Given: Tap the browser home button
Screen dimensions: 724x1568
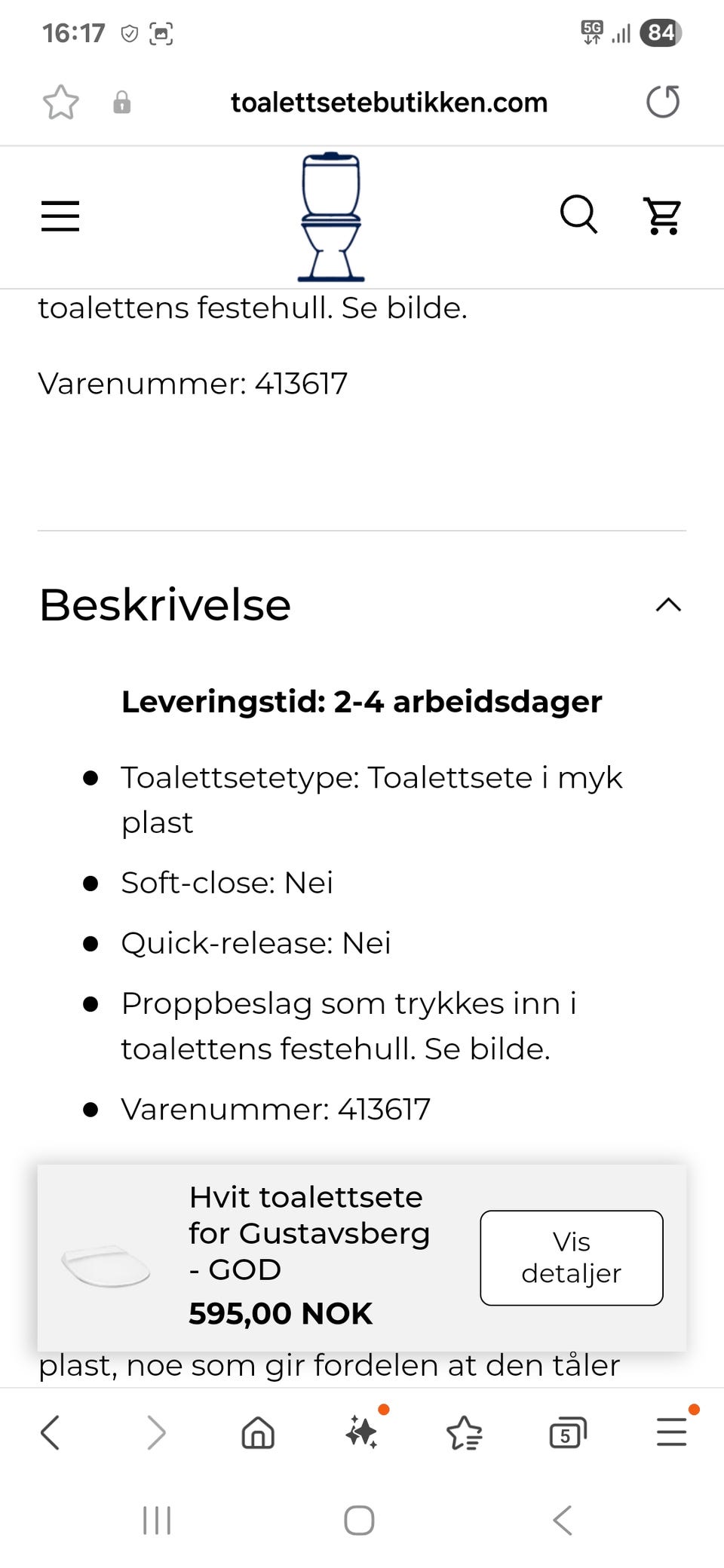Looking at the screenshot, I should coord(258,1432).
